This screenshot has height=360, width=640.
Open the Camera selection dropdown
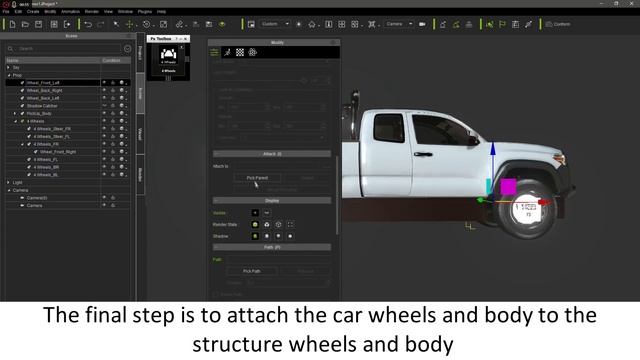(x=399, y=24)
